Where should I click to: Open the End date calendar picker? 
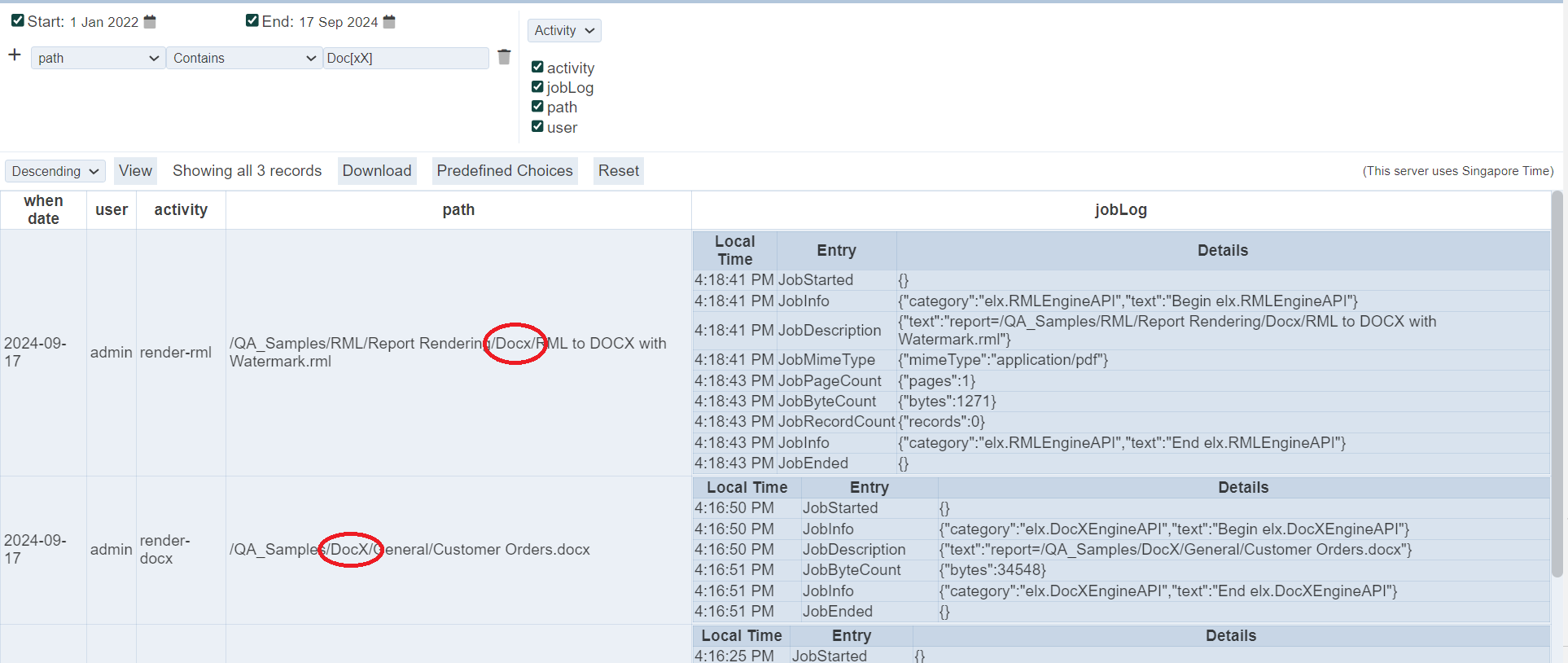(389, 22)
